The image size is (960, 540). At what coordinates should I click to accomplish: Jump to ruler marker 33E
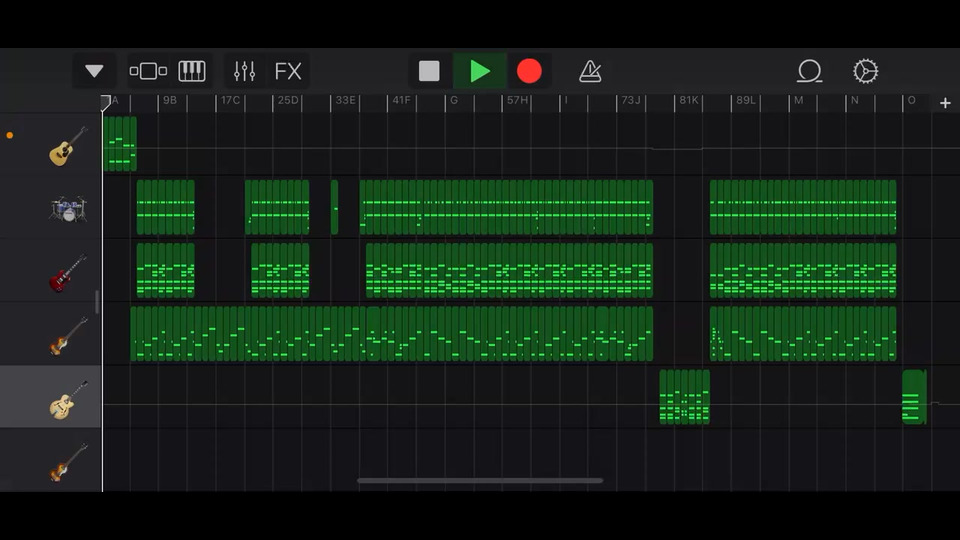click(345, 100)
